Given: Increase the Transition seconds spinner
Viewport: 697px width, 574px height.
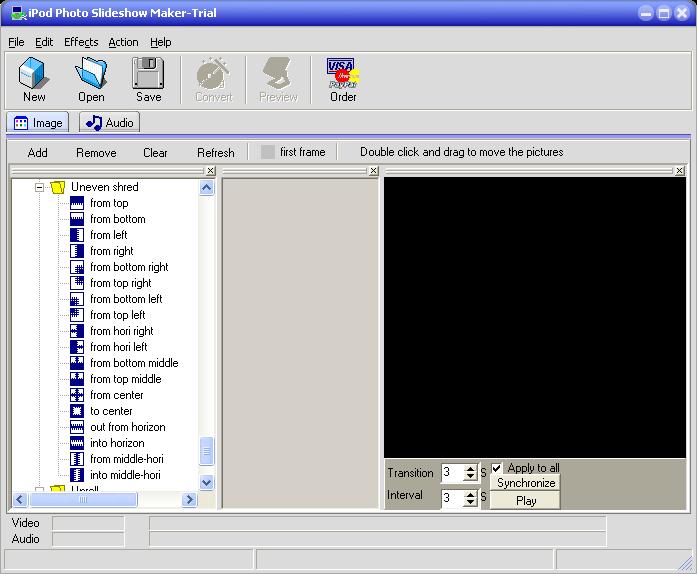Looking at the screenshot, I should coord(471,468).
